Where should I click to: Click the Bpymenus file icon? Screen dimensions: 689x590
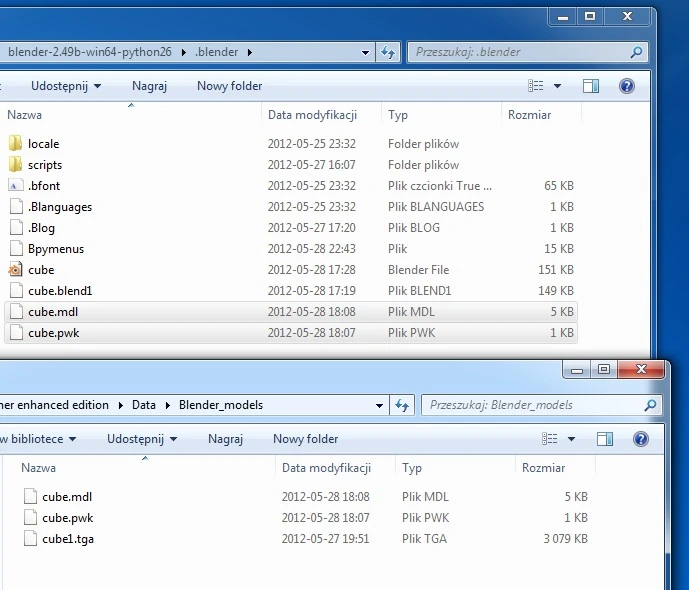(16, 249)
